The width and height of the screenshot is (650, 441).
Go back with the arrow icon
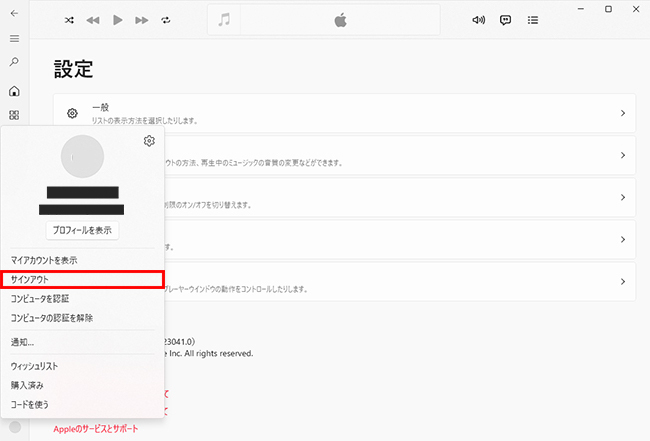tap(14, 13)
